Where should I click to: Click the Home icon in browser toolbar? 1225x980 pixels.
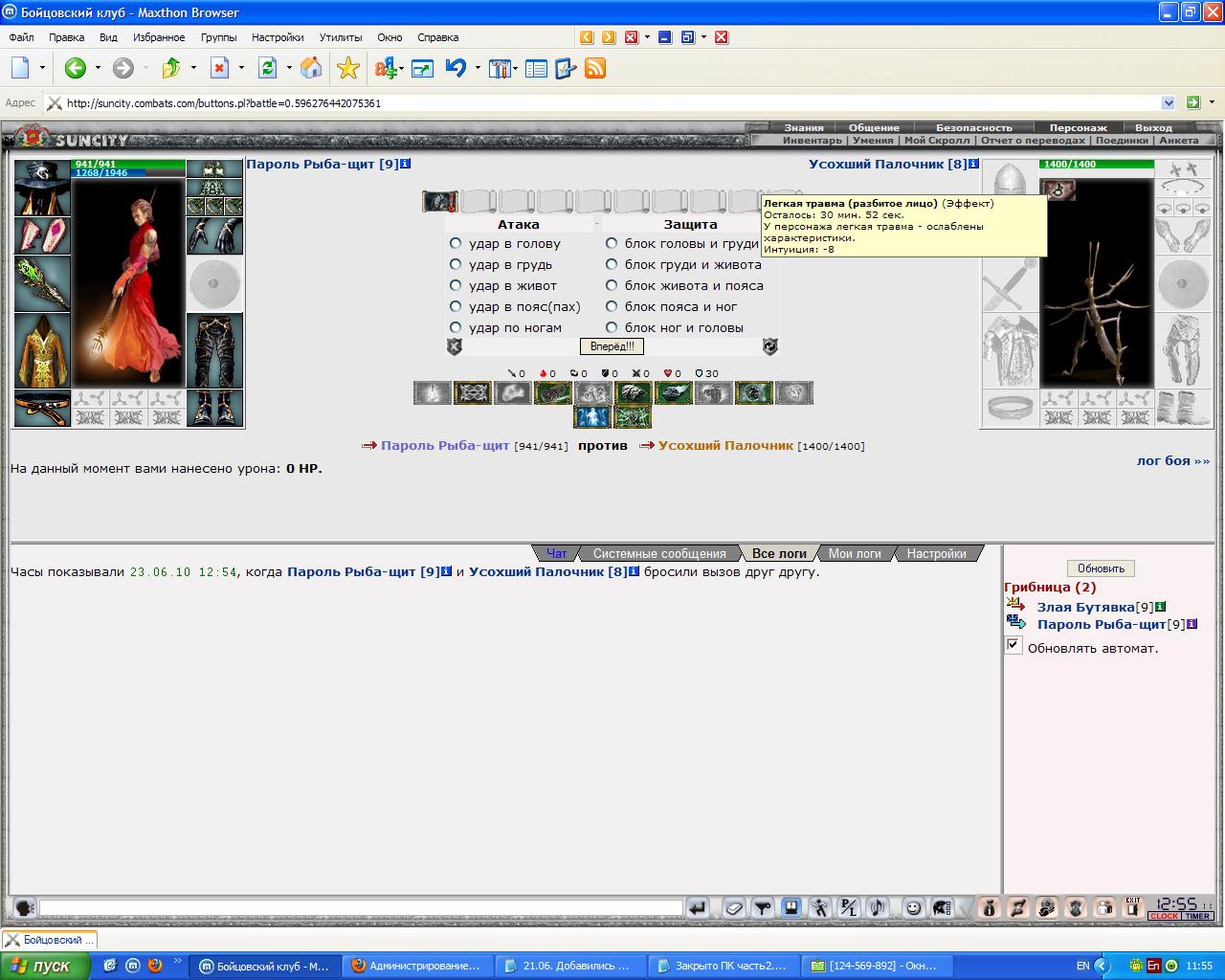[x=311, y=68]
